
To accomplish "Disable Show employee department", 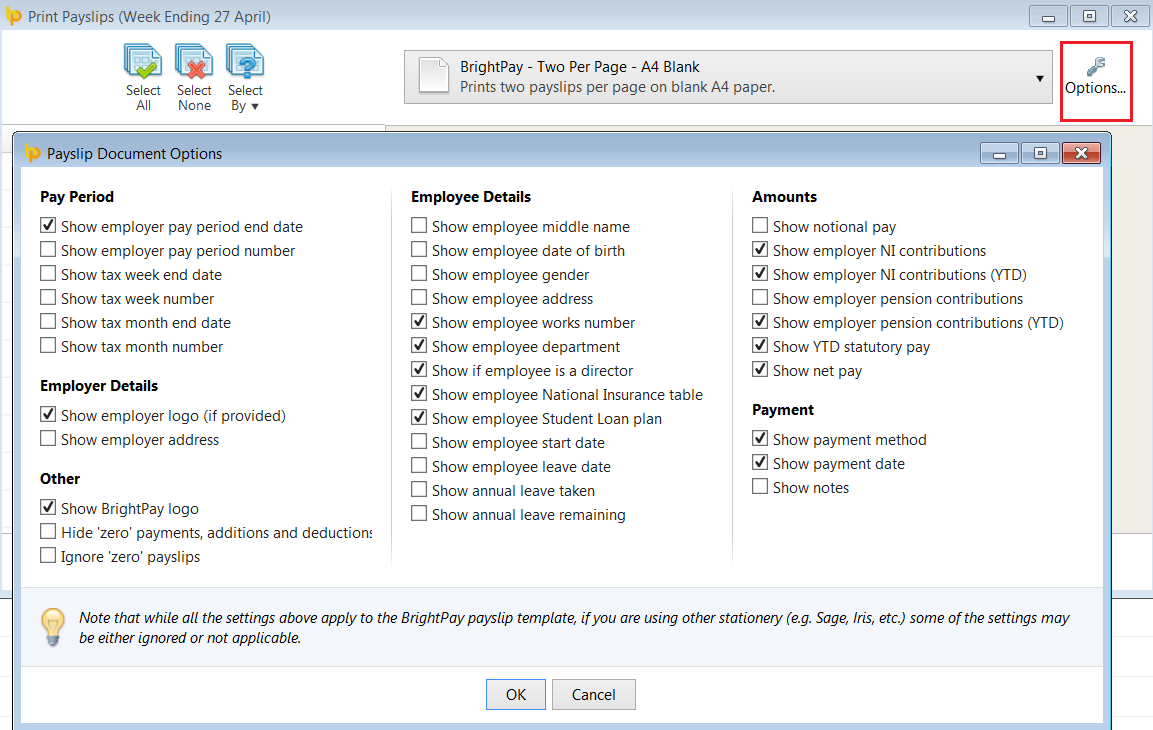I will tap(419, 346).
